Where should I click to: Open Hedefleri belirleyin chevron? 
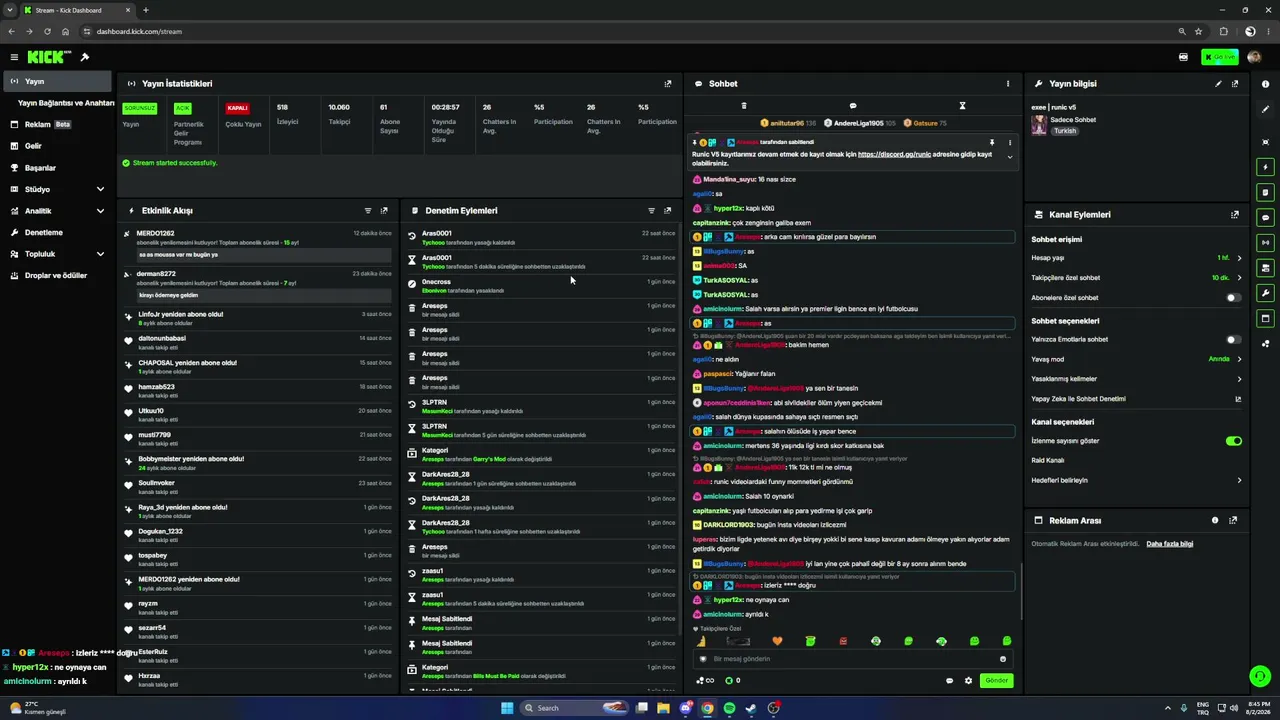point(1239,481)
